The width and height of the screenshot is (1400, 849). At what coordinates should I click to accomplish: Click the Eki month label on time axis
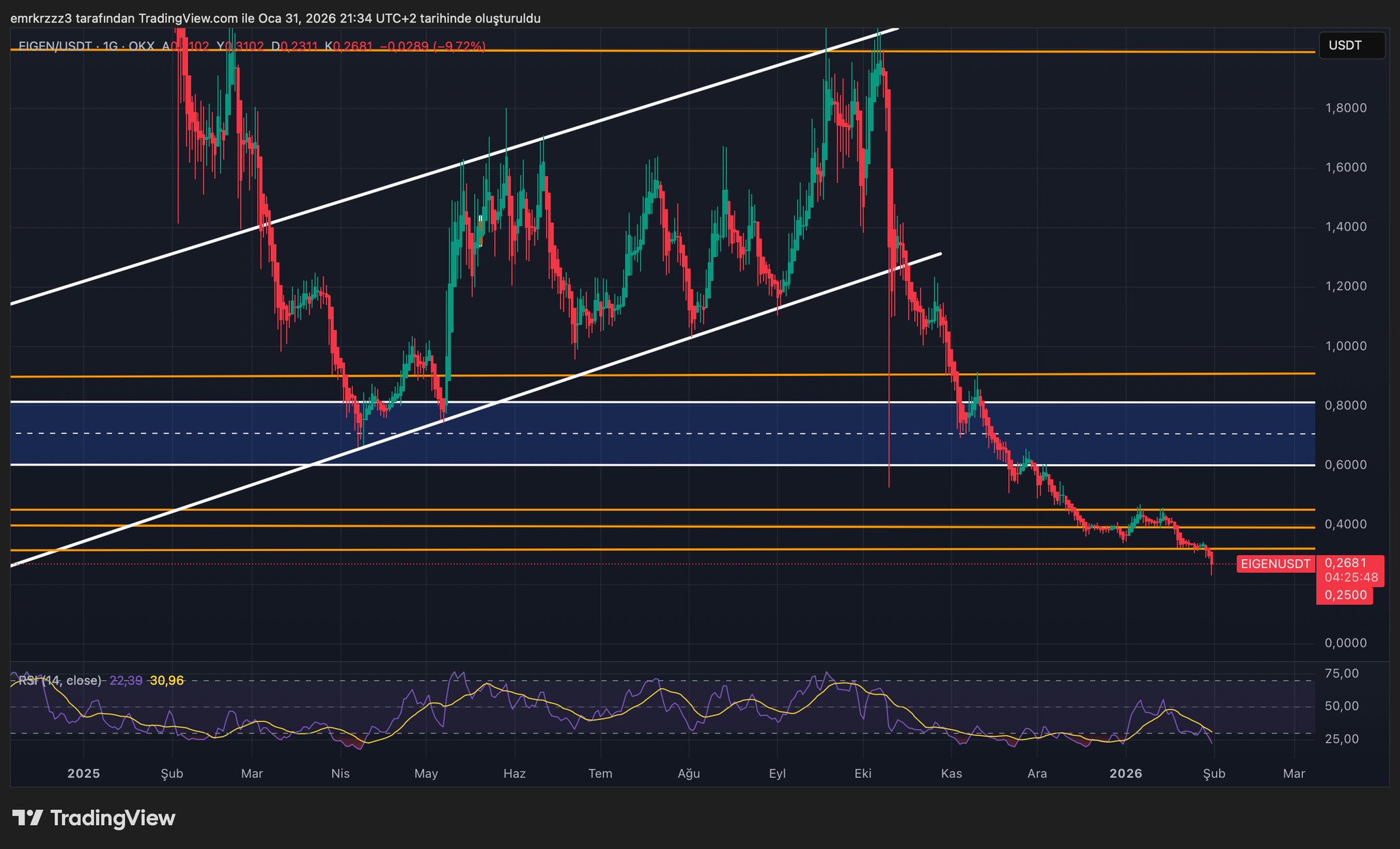pos(863,773)
